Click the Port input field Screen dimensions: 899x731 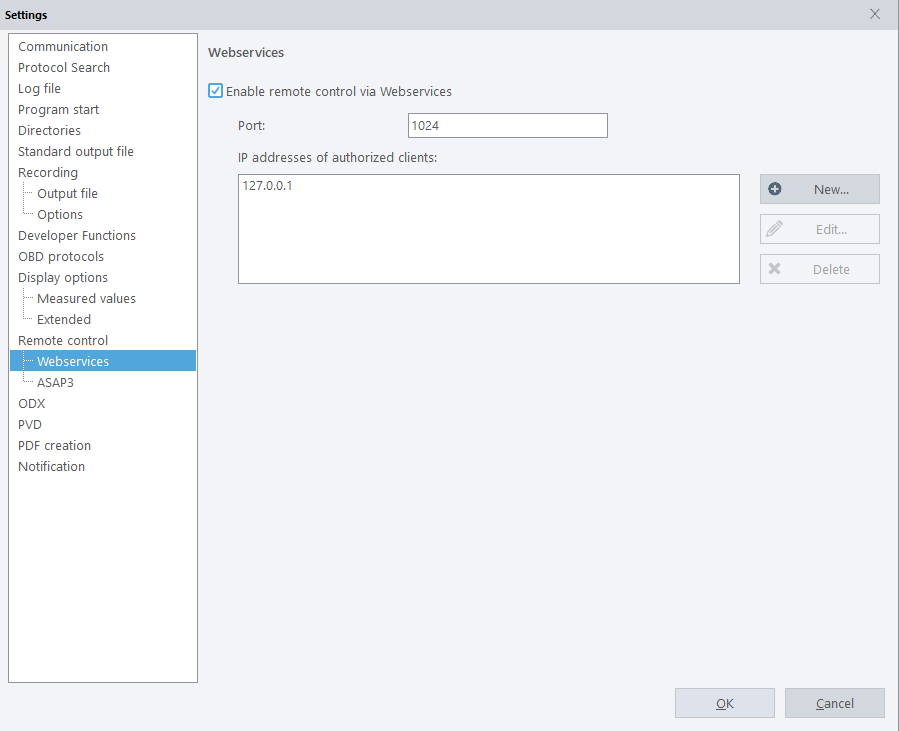pos(507,126)
